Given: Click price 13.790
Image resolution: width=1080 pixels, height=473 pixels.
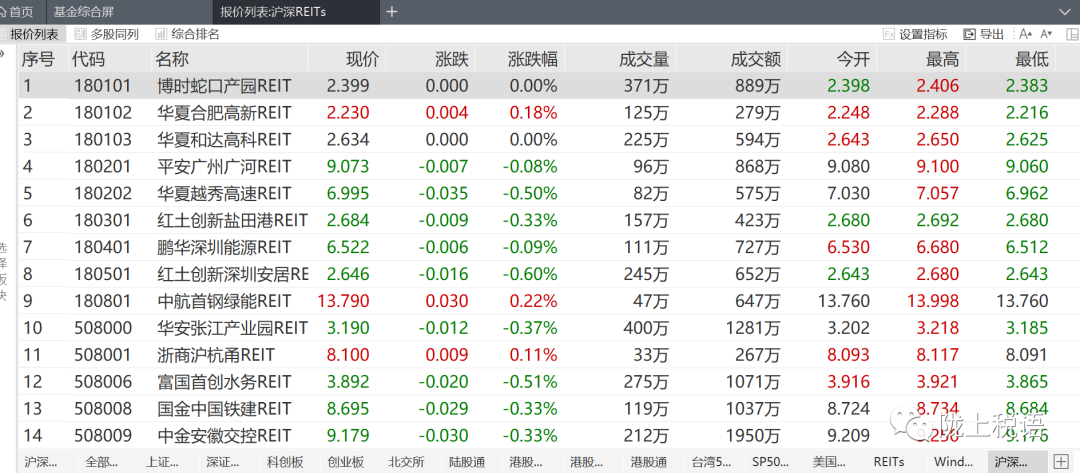Looking at the screenshot, I should [x=344, y=301].
